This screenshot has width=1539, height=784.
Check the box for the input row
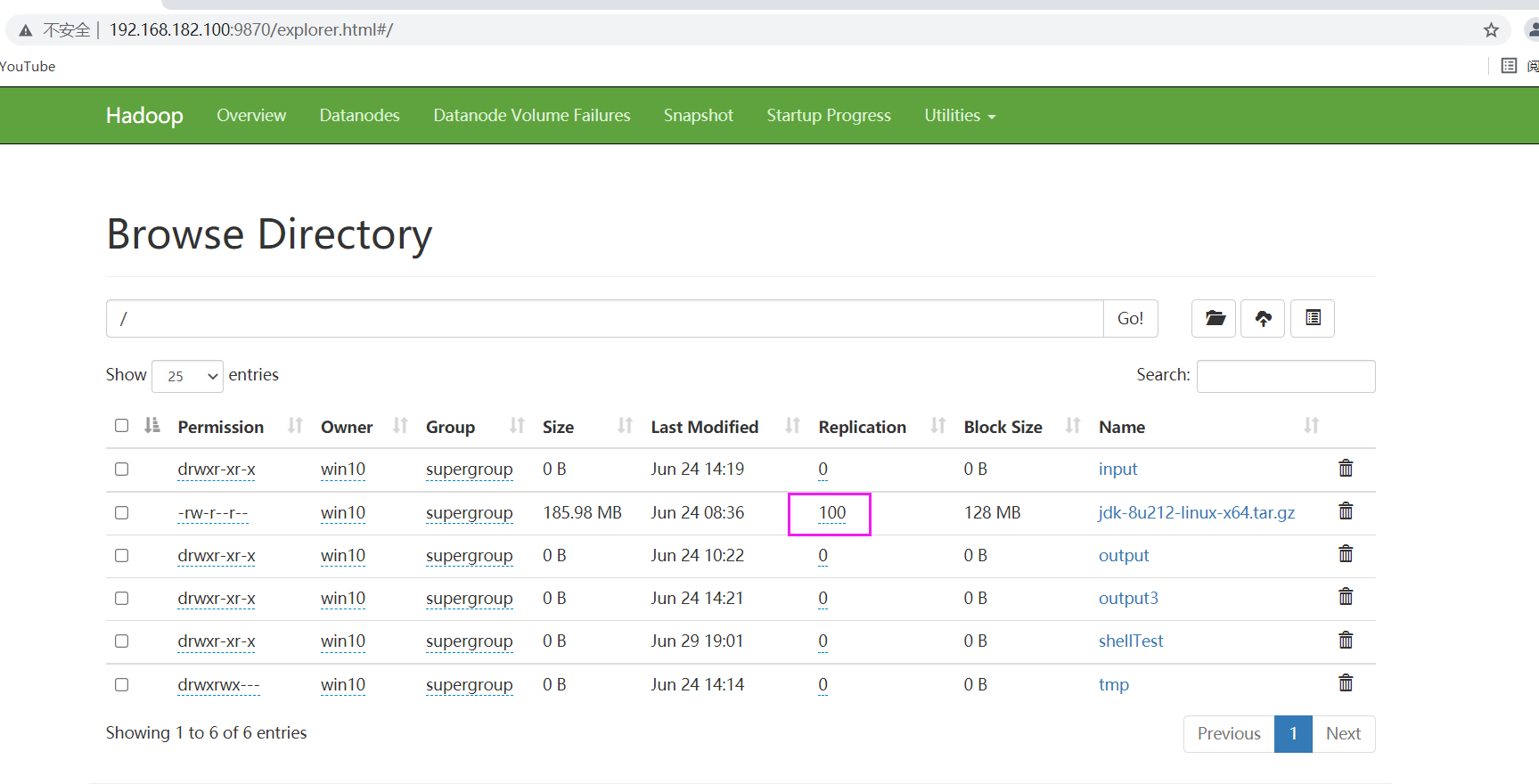(x=122, y=469)
